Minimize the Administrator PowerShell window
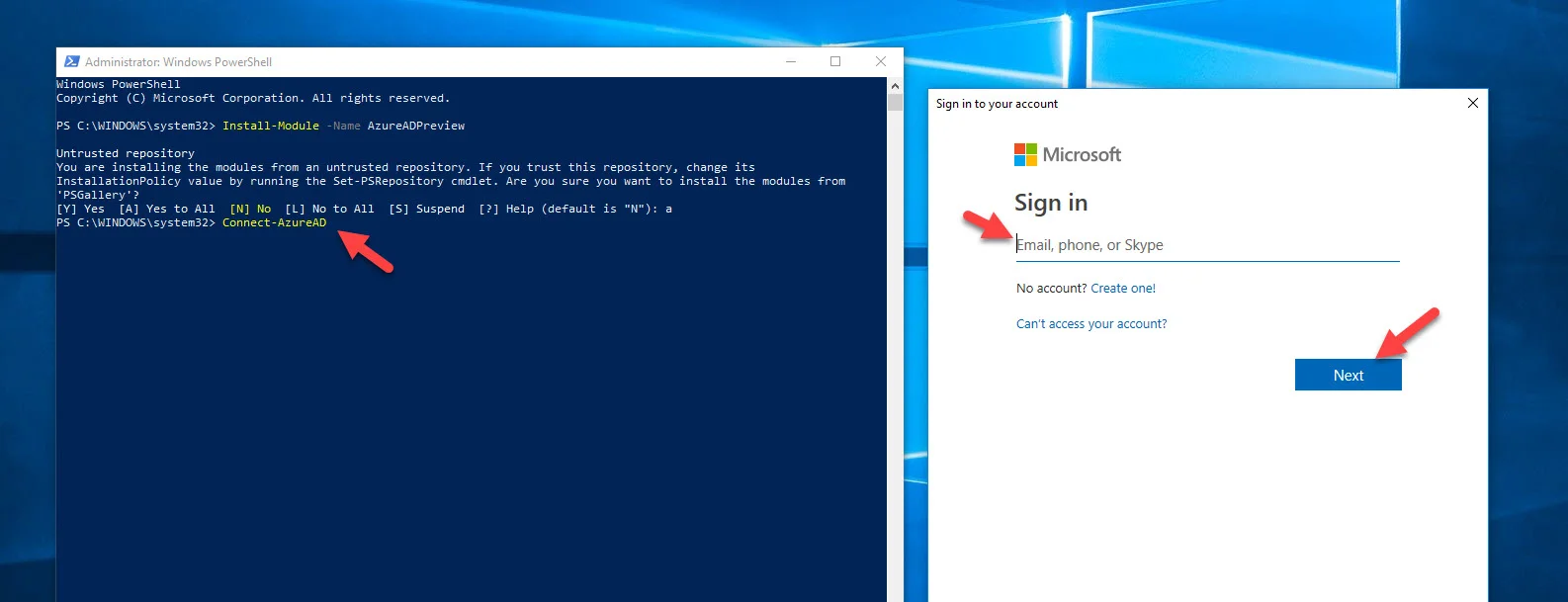 pos(791,61)
